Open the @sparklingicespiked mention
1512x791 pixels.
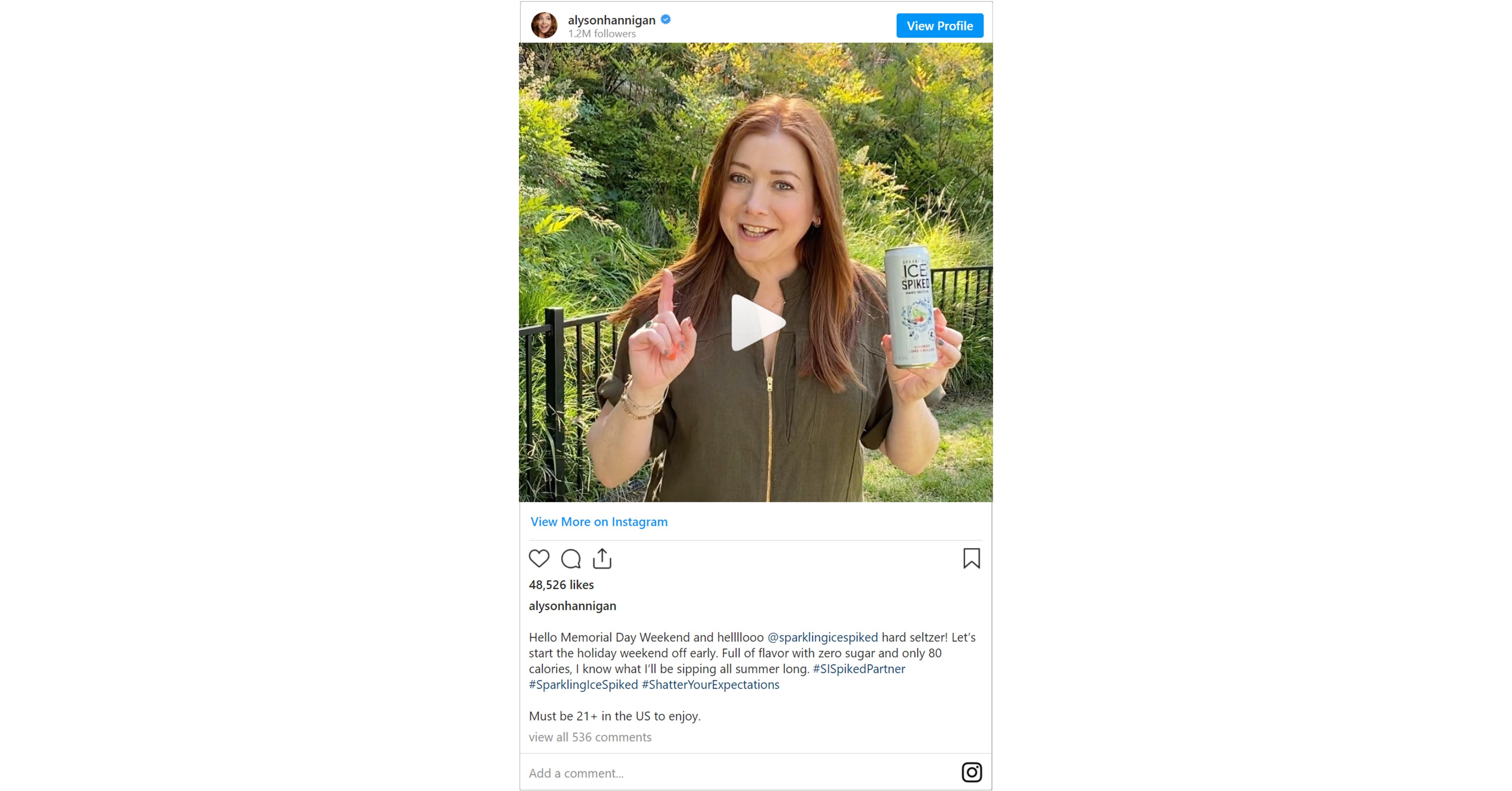[822, 637]
